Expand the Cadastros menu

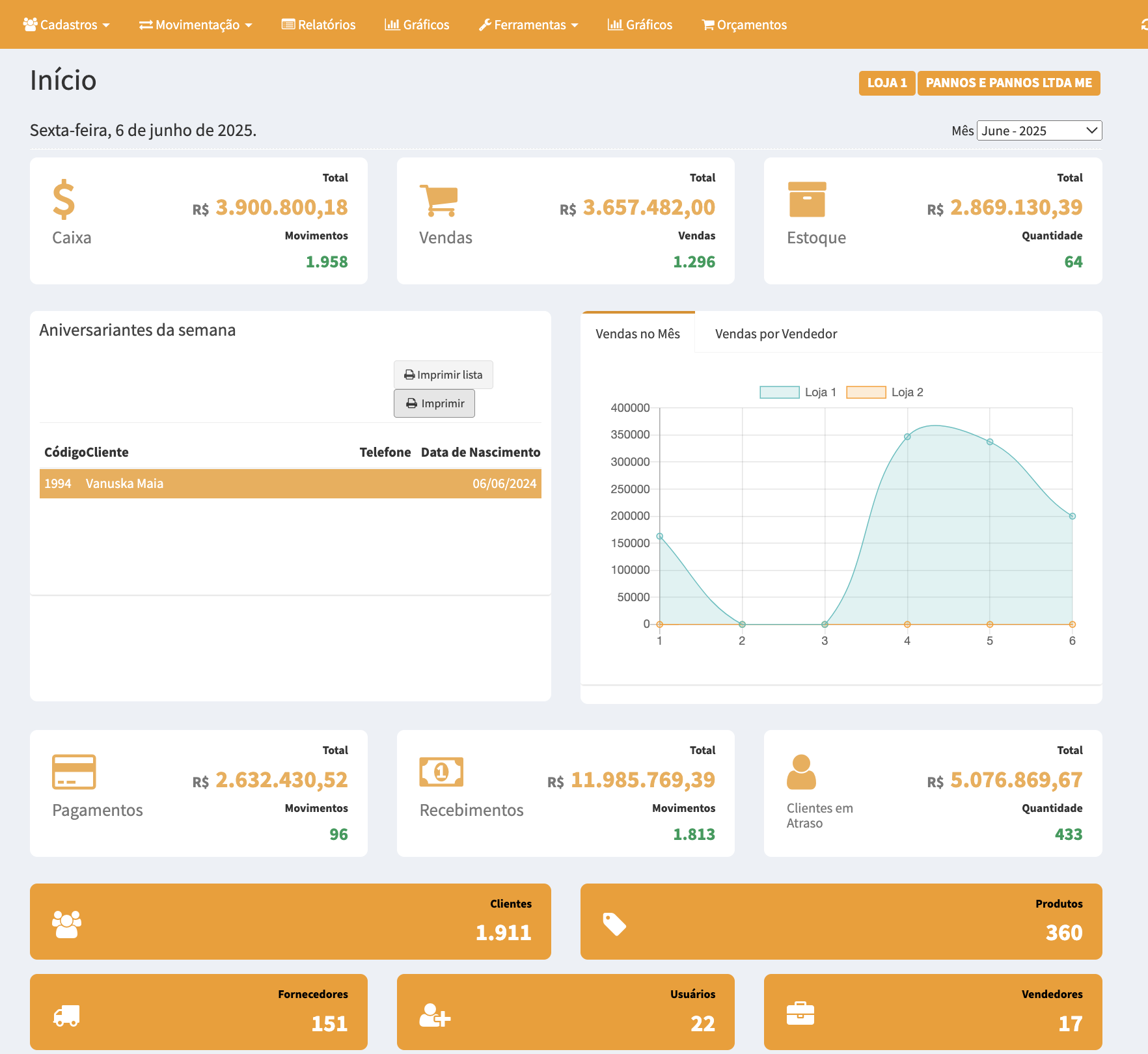point(66,25)
